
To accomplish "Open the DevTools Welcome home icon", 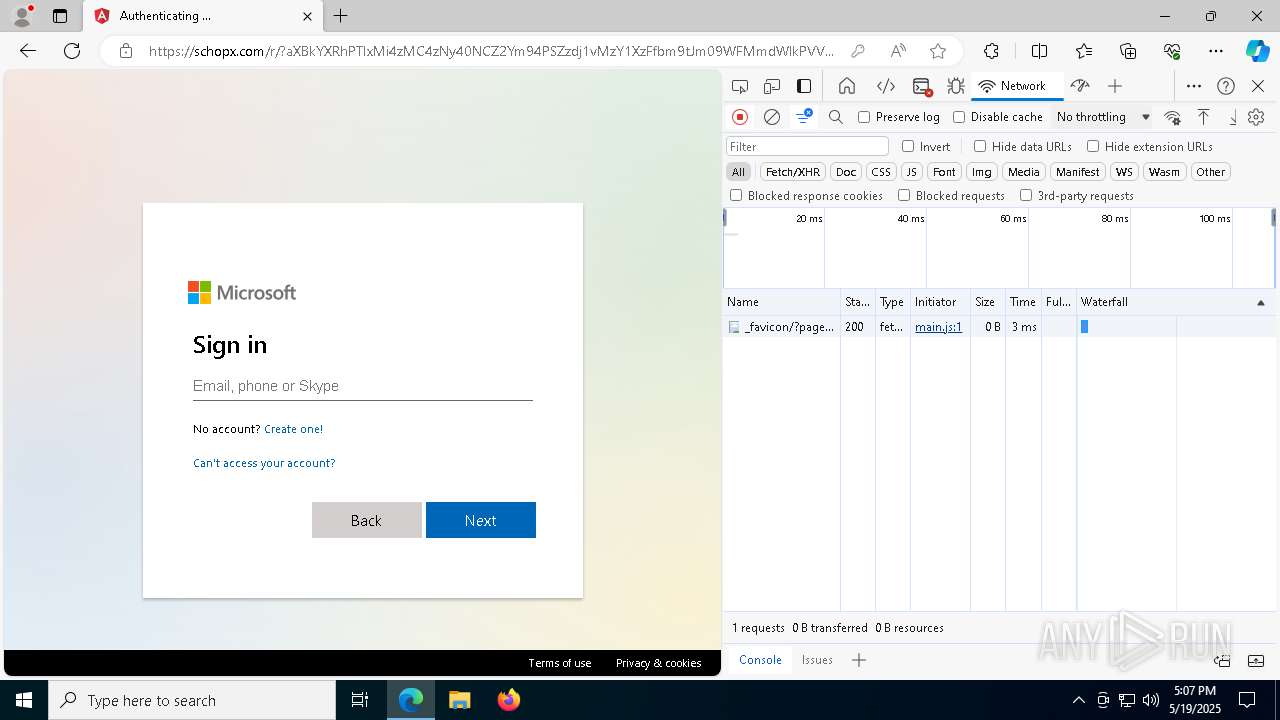I will click(847, 86).
